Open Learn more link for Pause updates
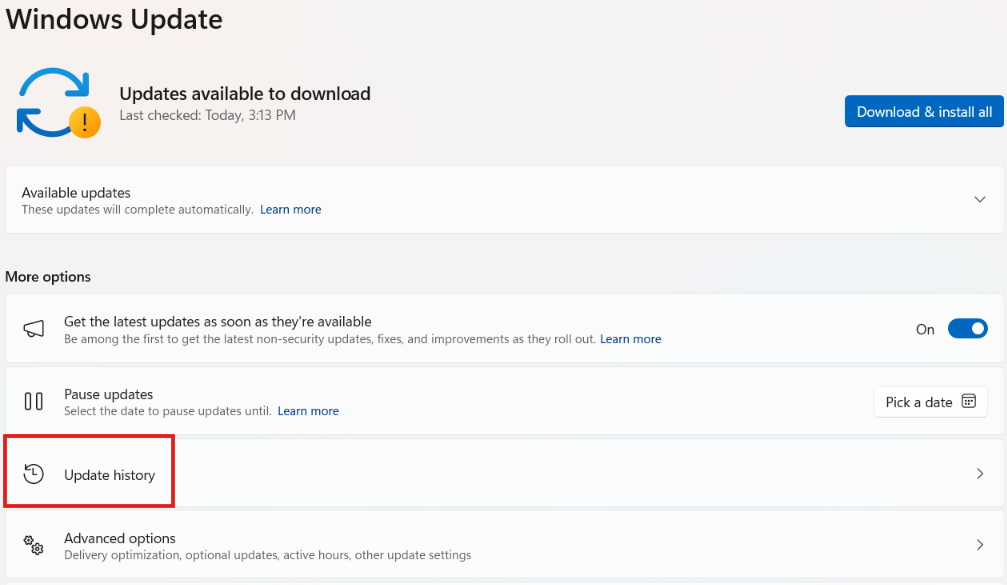This screenshot has height=585, width=1007. pyautogui.click(x=308, y=411)
